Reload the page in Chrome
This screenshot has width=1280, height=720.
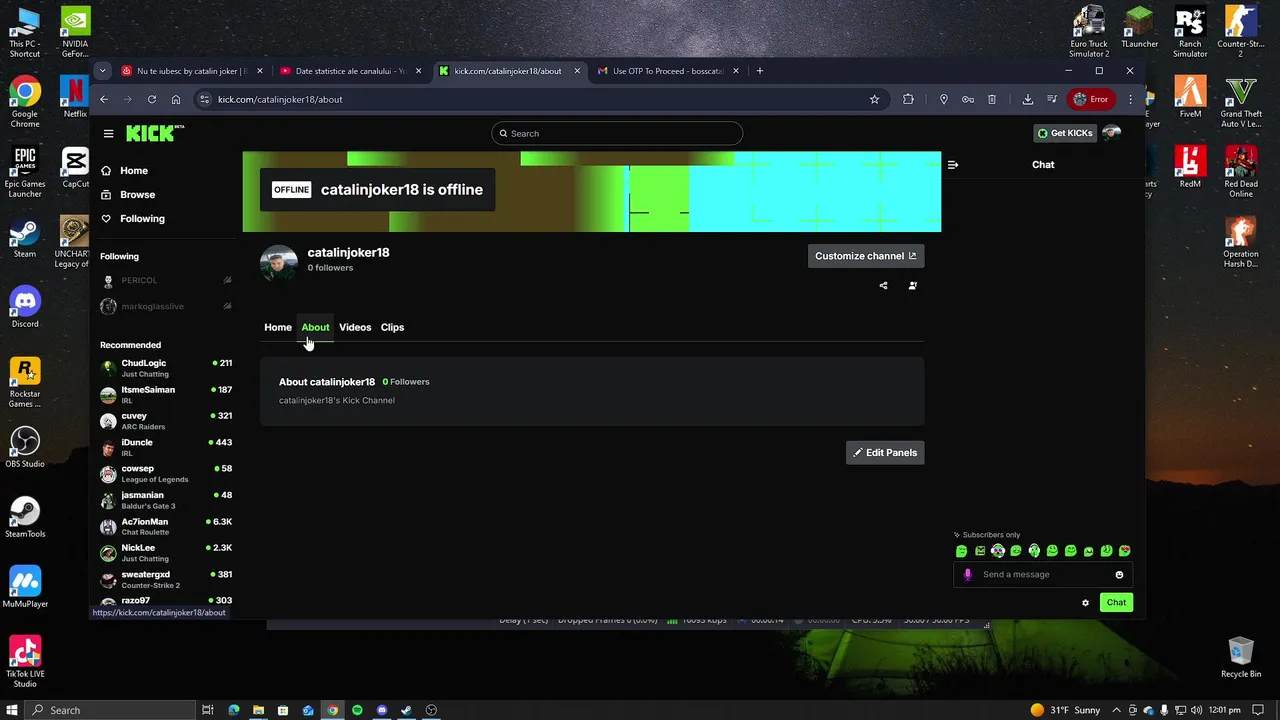click(152, 99)
